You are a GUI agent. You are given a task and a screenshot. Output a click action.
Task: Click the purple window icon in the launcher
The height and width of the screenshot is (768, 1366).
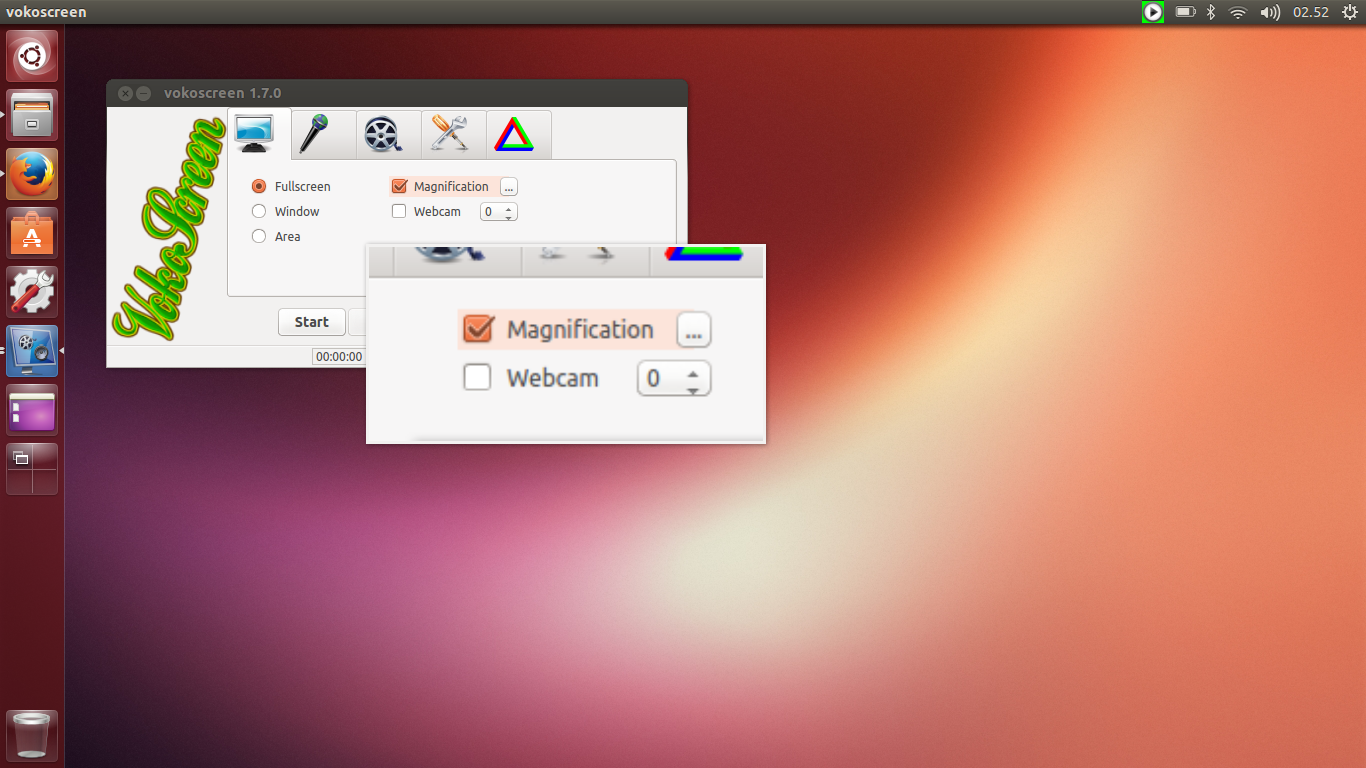32,410
